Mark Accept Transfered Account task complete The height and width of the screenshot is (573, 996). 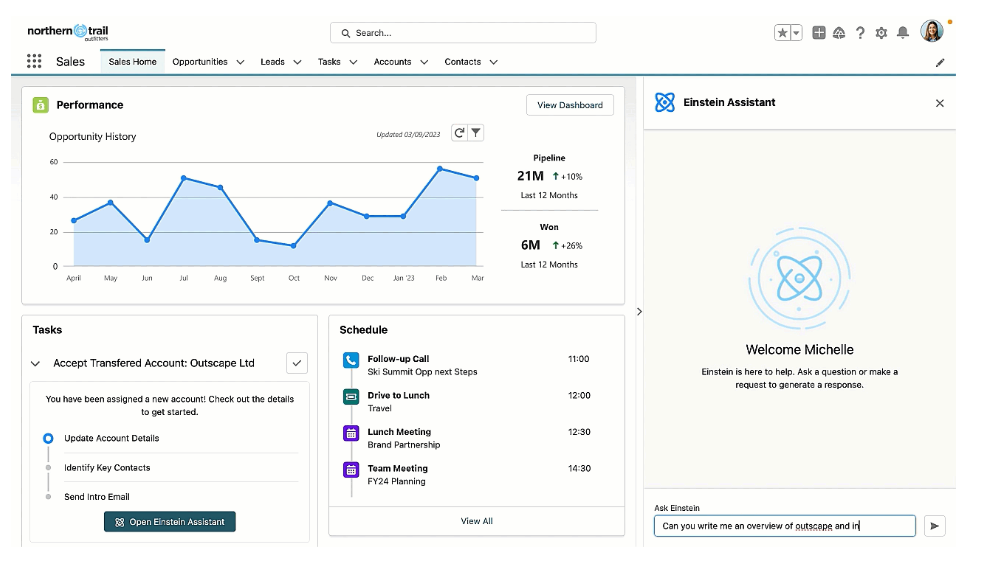[x=297, y=363]
